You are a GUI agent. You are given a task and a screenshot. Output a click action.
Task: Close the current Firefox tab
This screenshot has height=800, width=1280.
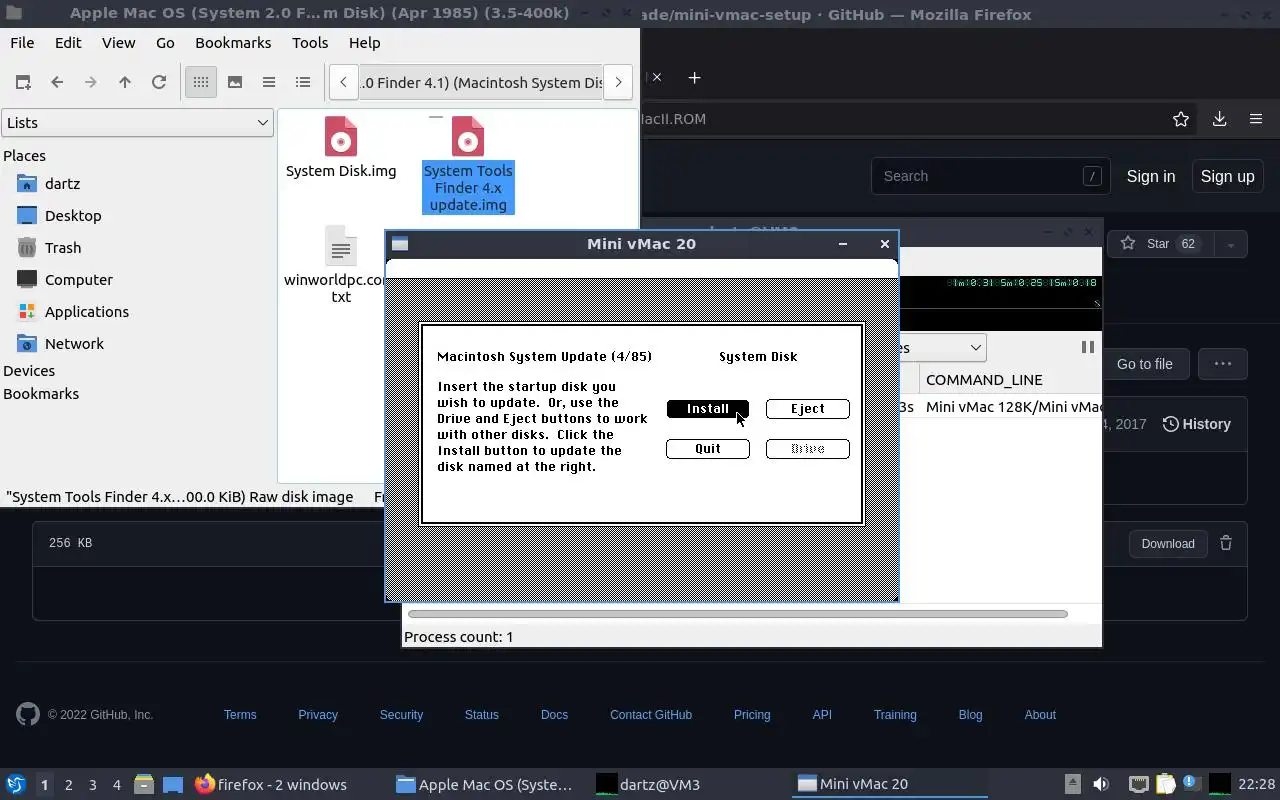point(657,77)
